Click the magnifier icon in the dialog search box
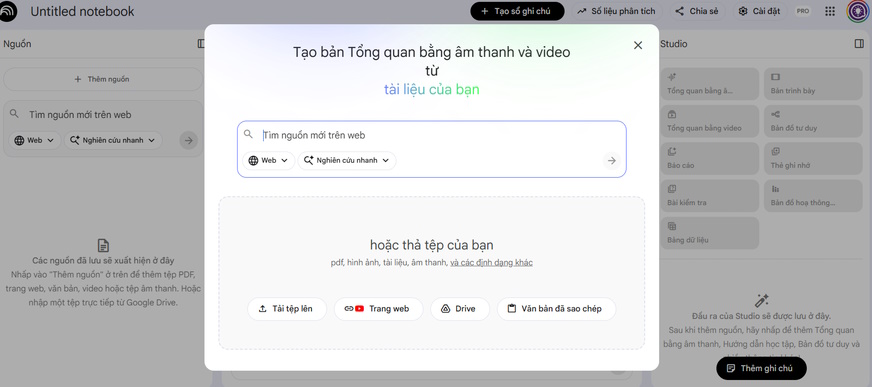The image size is (872, 387). (x=248, y=134)
